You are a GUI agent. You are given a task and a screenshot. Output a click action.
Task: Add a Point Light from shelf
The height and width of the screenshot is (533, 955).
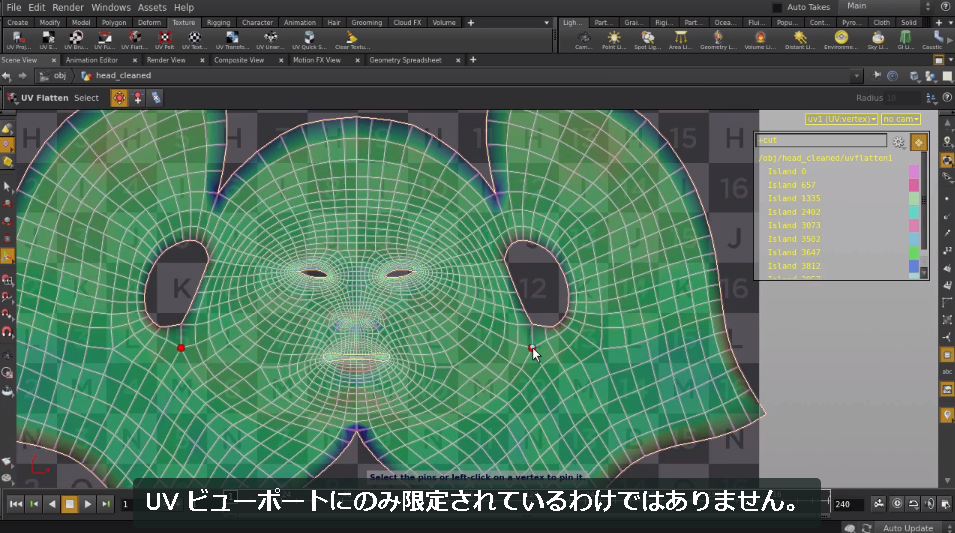(613, 40)
